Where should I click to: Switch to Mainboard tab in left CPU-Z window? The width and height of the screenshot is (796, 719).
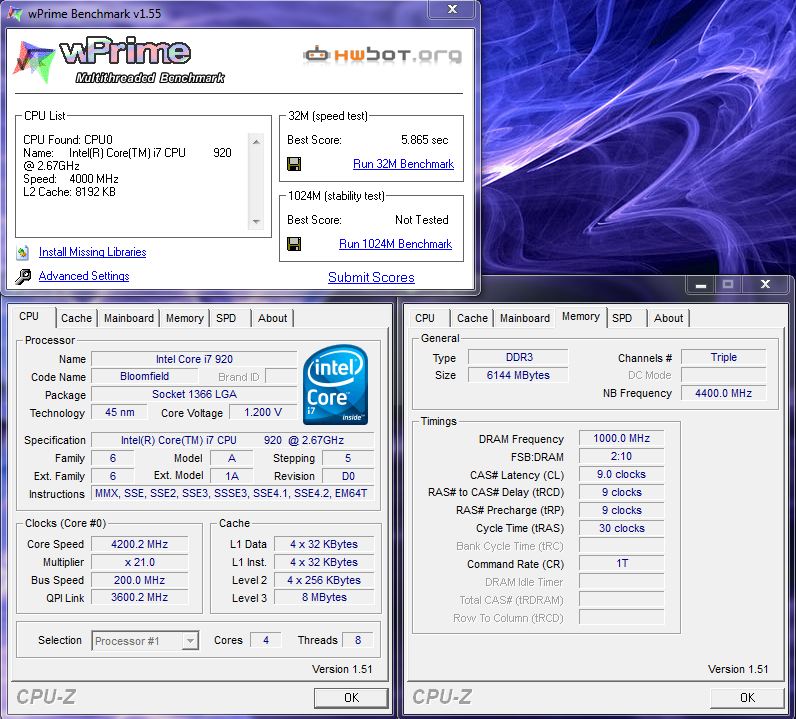tap(129, 318)
